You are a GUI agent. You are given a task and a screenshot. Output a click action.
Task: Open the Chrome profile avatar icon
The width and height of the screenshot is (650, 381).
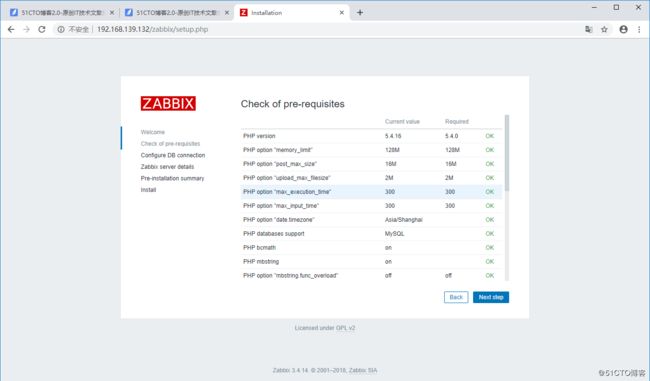(623, 29)
